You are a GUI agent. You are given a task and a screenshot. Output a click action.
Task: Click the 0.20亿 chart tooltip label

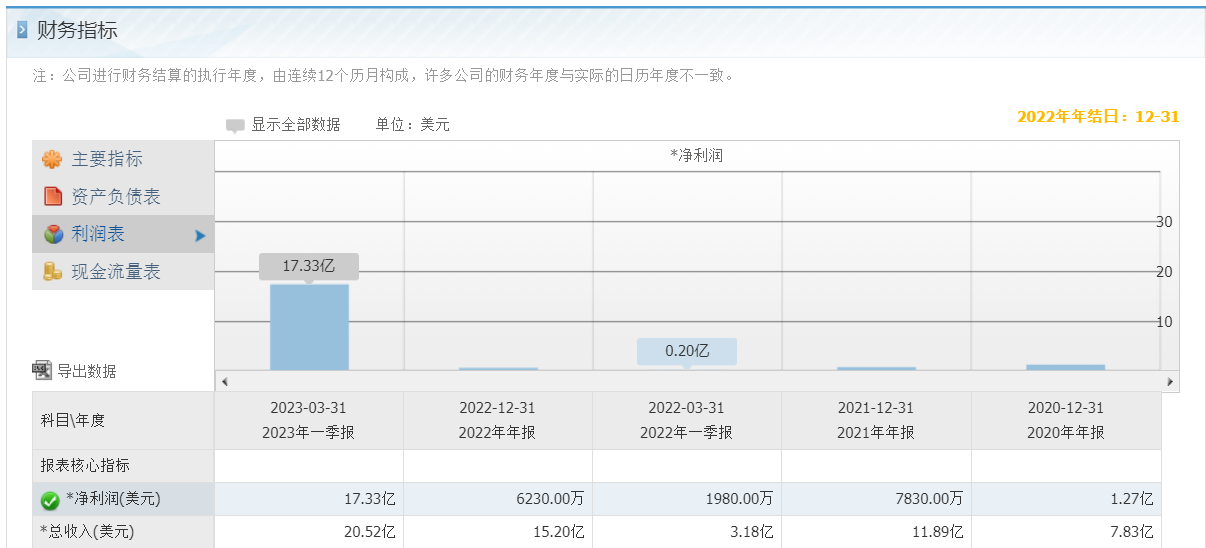click(687, 351)
